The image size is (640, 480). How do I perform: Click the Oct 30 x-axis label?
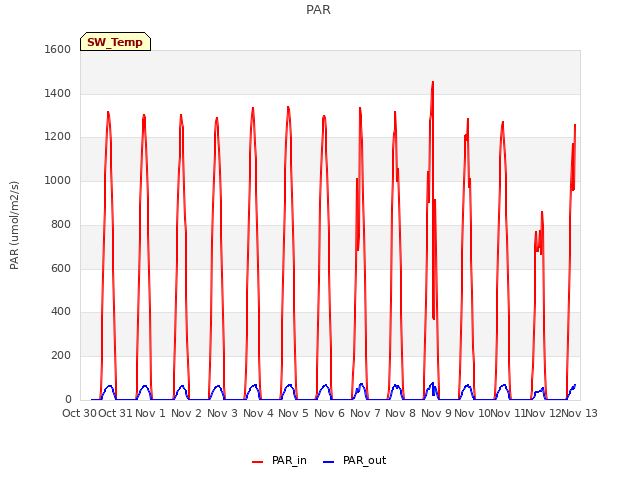point(80,413)
